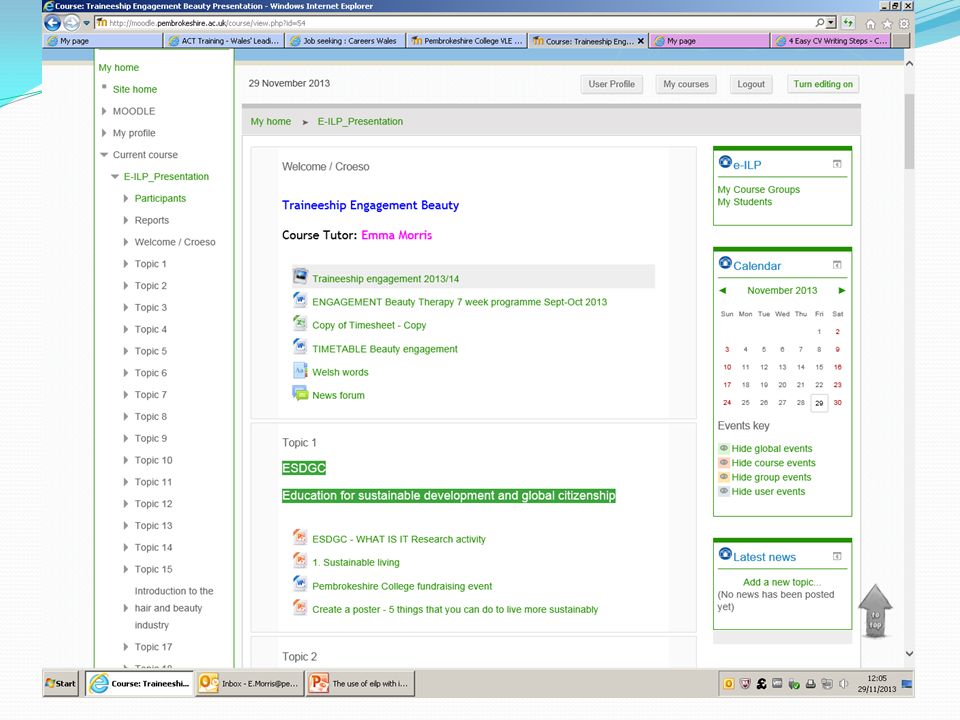Click the page scrollbar down arrow
Viewport: 960px width, 720px height.
pos(909,653)
